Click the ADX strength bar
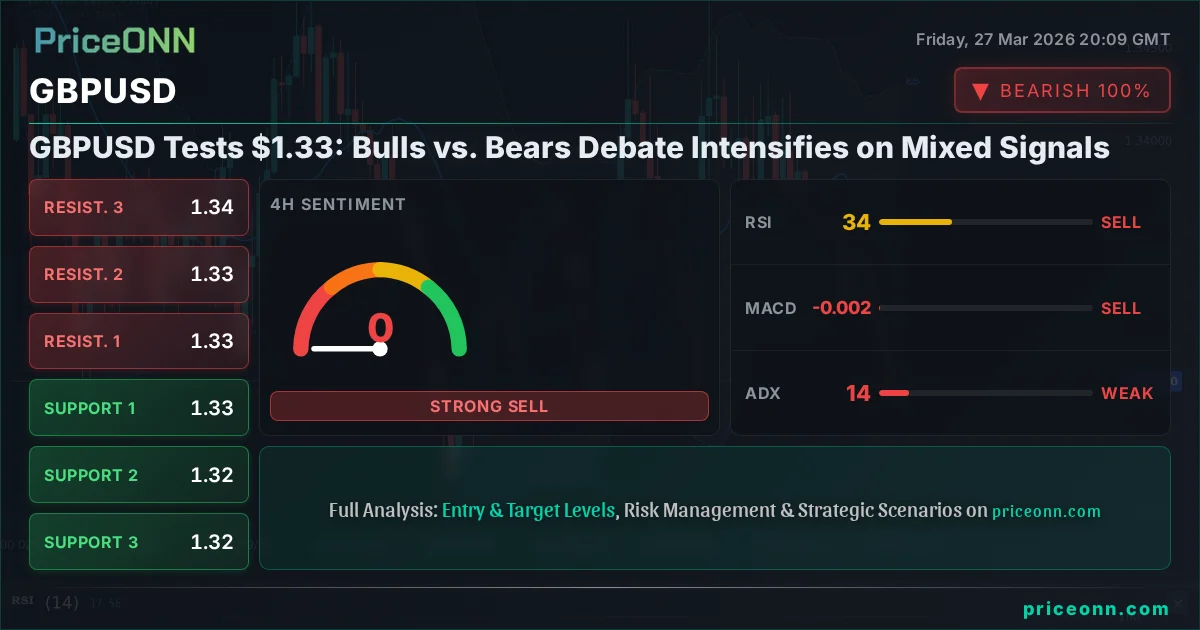 [985, 393]
